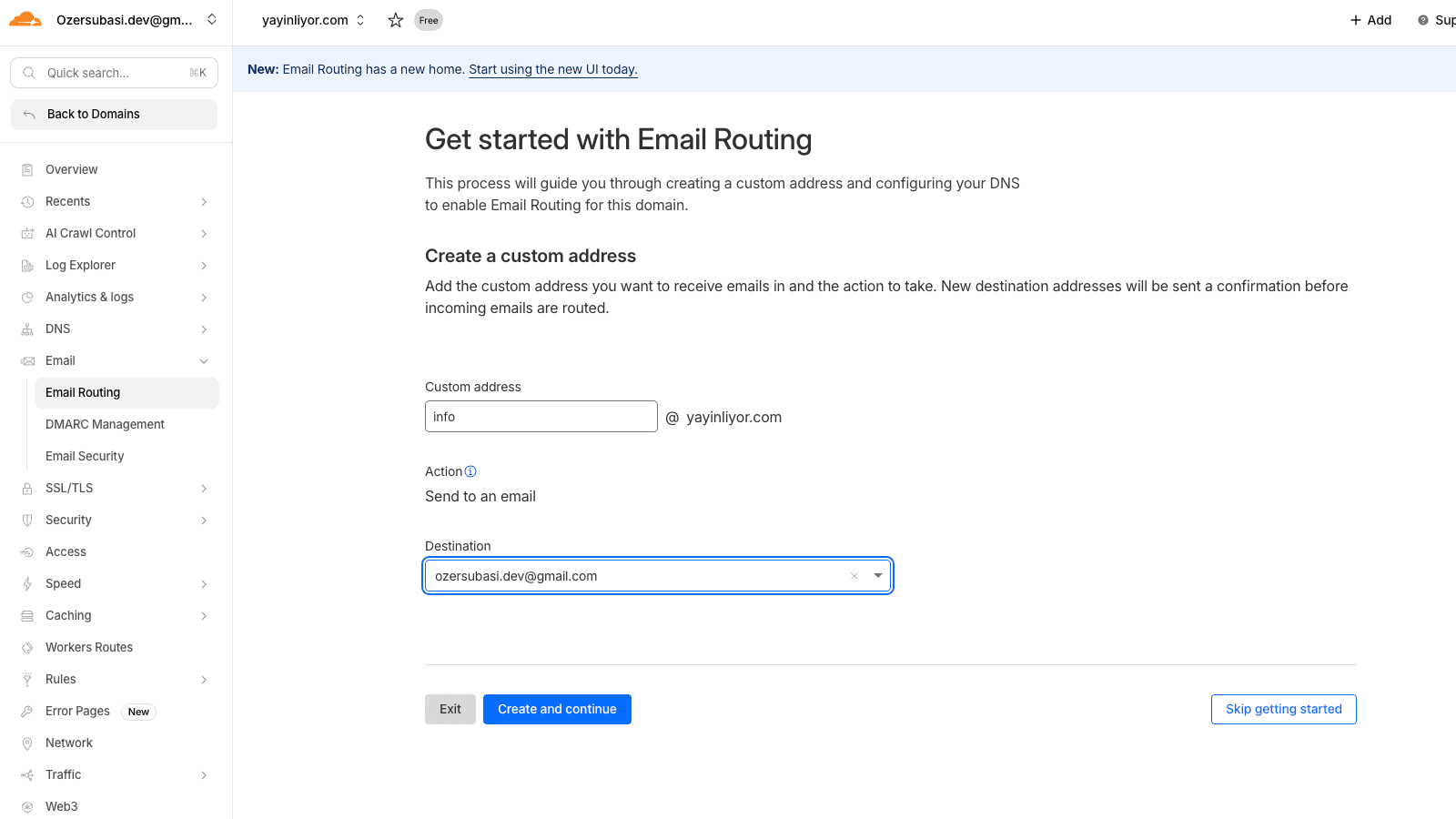The image size is (1456, 819).
Task: Open the account switcher dropdown
Action: pyautogui.click(x=212, y=19)
